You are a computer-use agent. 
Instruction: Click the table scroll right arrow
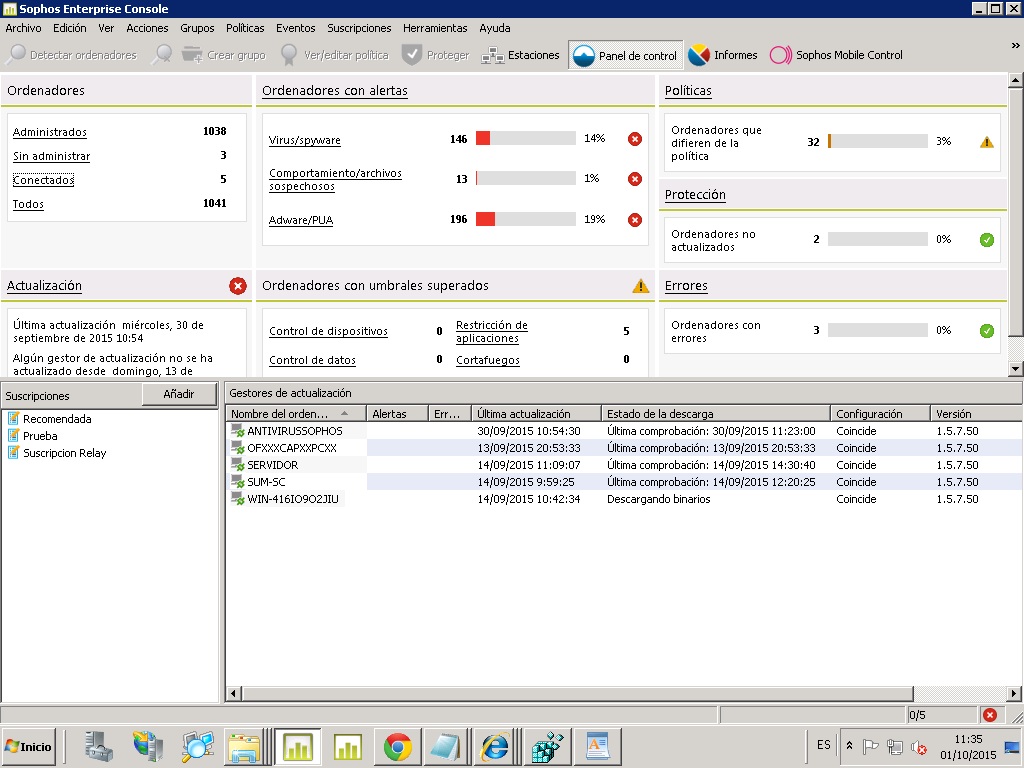[x=1014, y=694]
